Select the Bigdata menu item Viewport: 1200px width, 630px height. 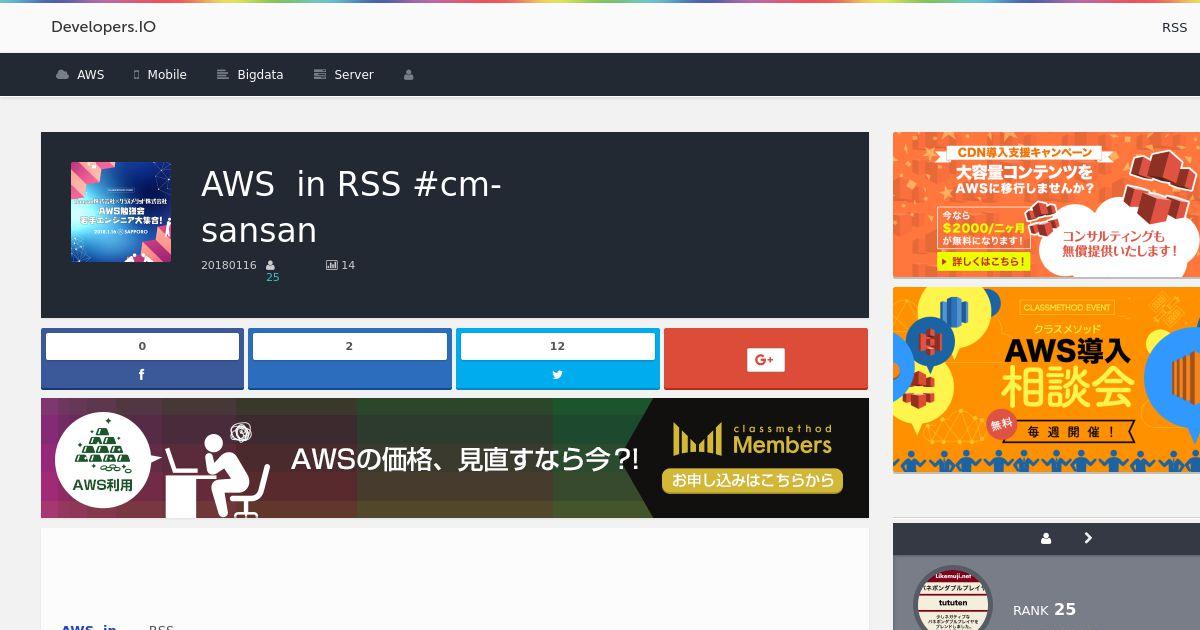(250, 75)
